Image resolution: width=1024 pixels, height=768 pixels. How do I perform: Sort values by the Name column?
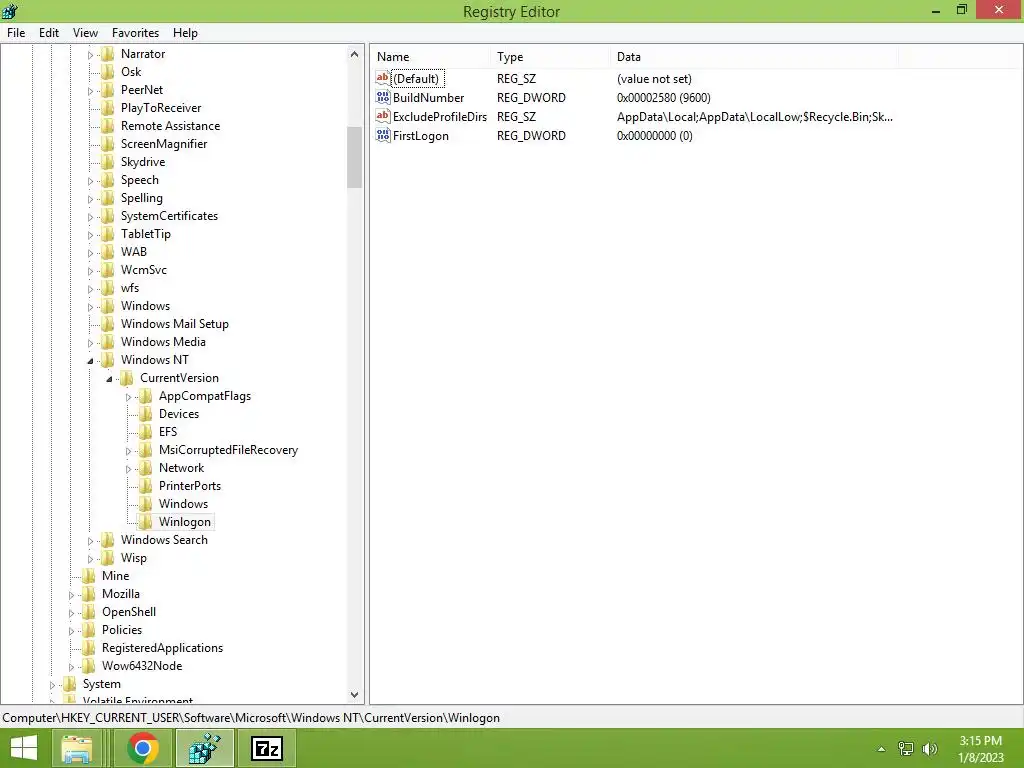point(430,57)
